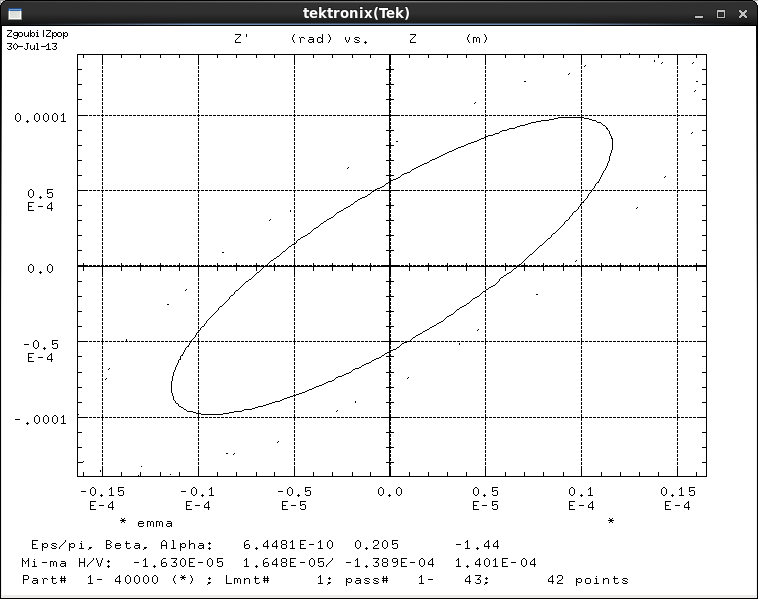The image size is (758, 599).
Task: Click the x-axis label -0.15 E-4
Action: pyautogui.click(x=102, y=499)
